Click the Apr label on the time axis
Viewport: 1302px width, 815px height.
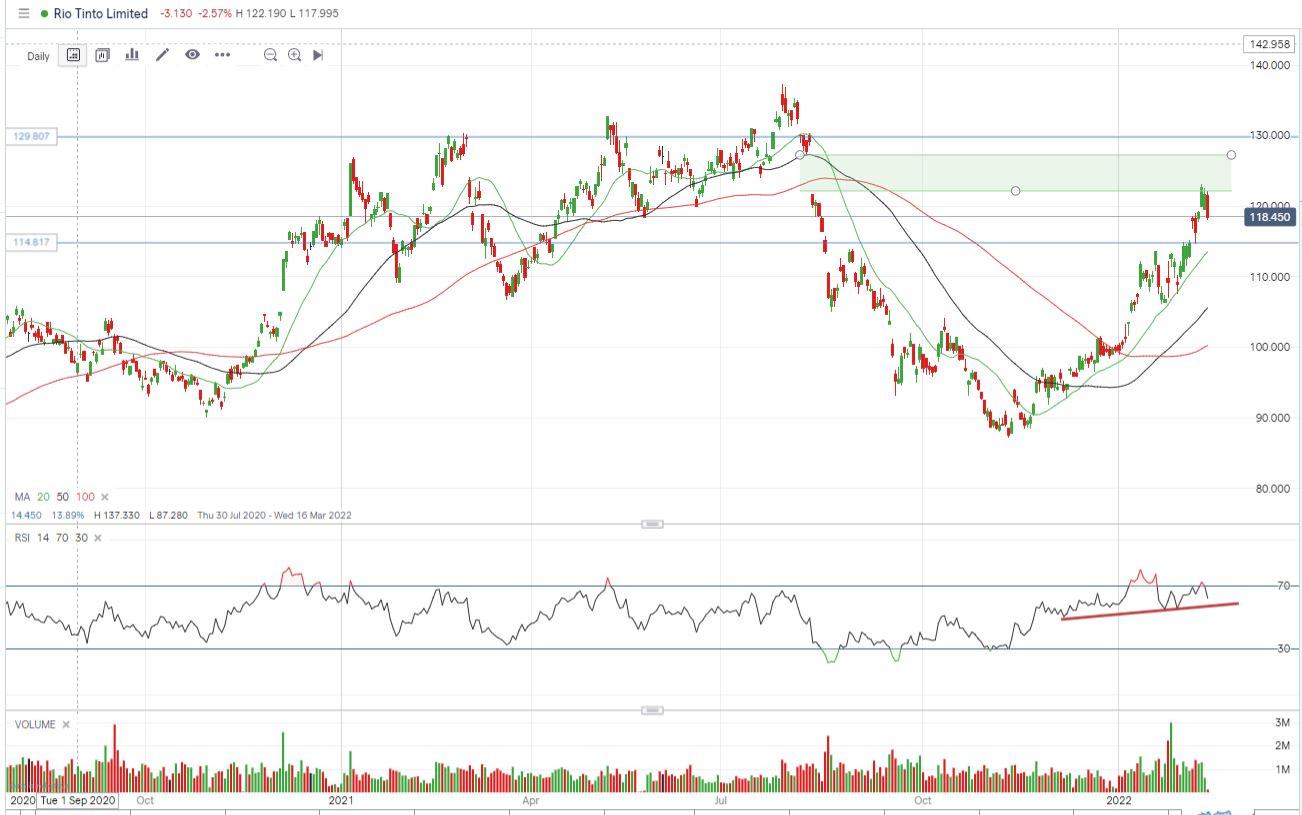coord(531,800)
